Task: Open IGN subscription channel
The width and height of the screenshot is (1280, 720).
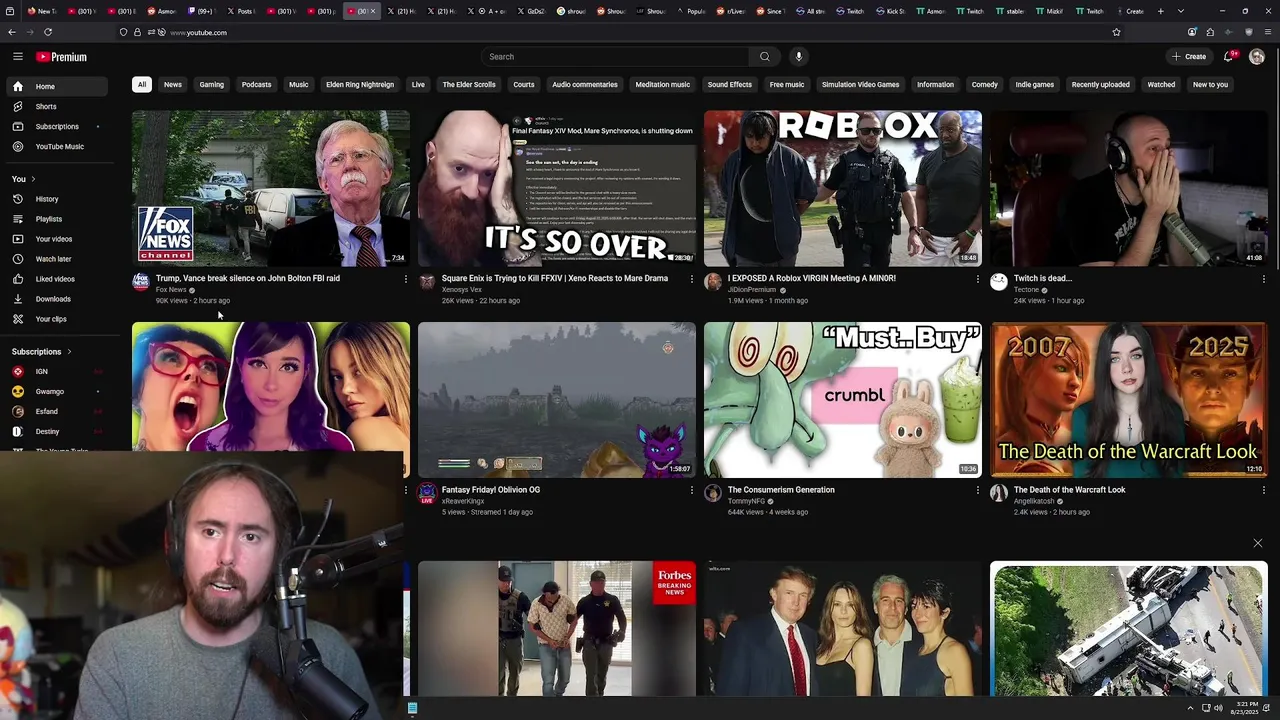Action: pyautogui.click(x=58, y=371)
